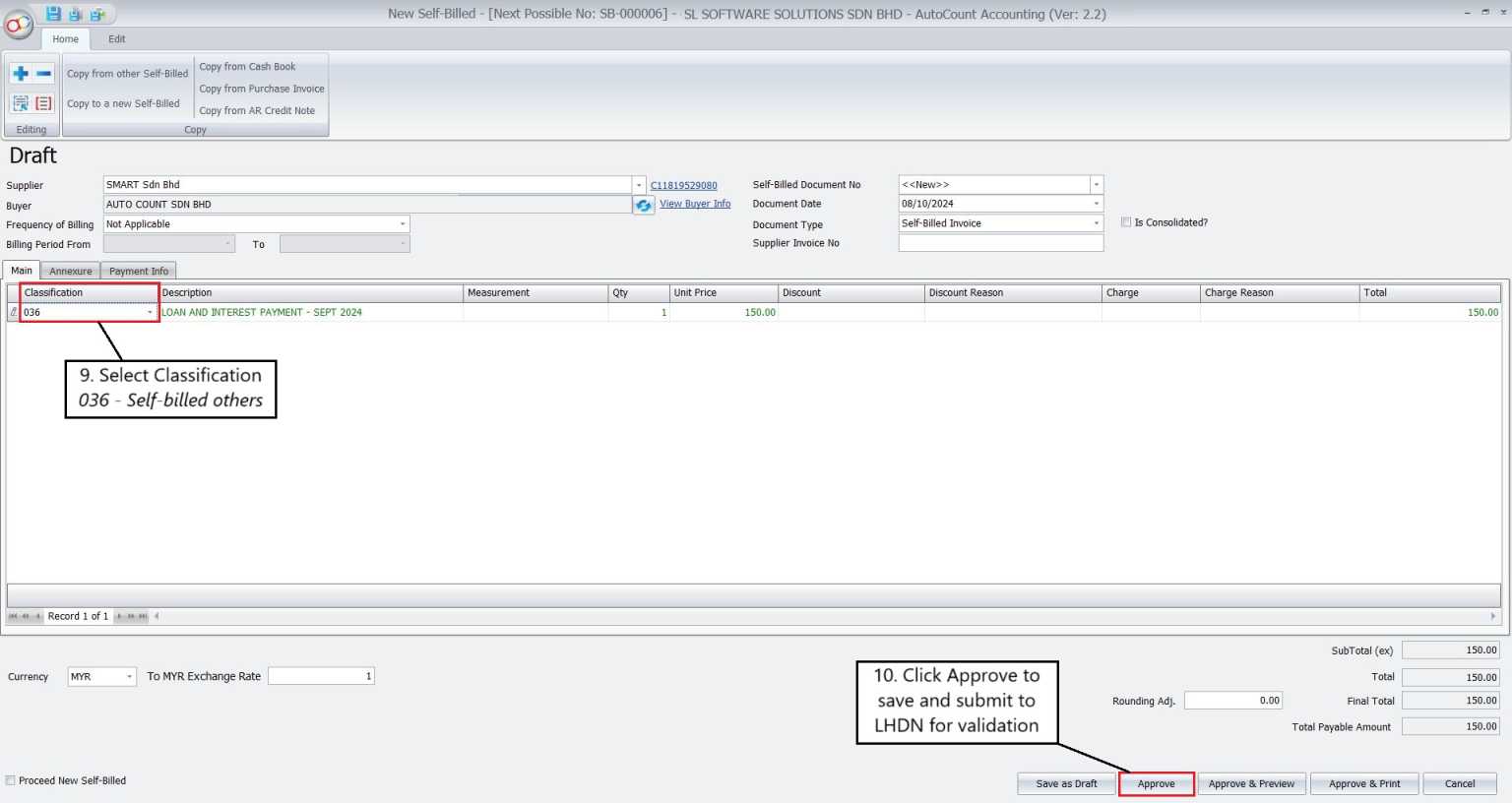Click the Save icon in quick access toolbar

coord(53,14)
